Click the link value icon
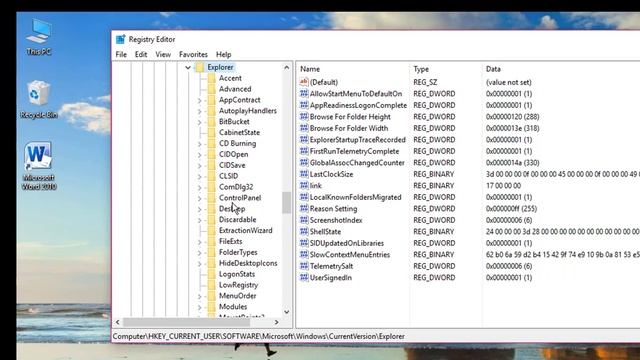This screenshot has height=360, width=640. 304,185
